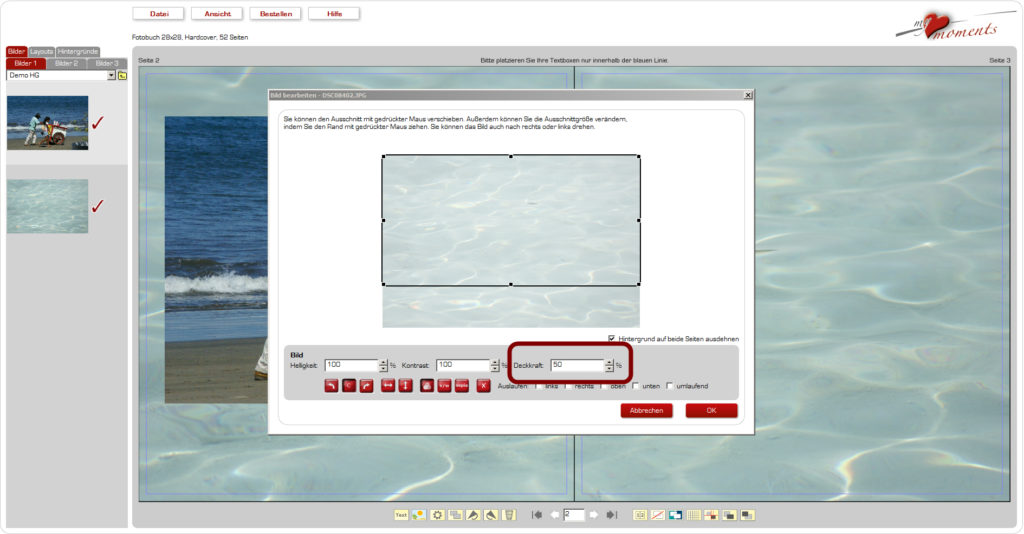Tick the 'umlaufend' checkbox
The width and height of the screenshot is (1024, 534).
(670, 386)
